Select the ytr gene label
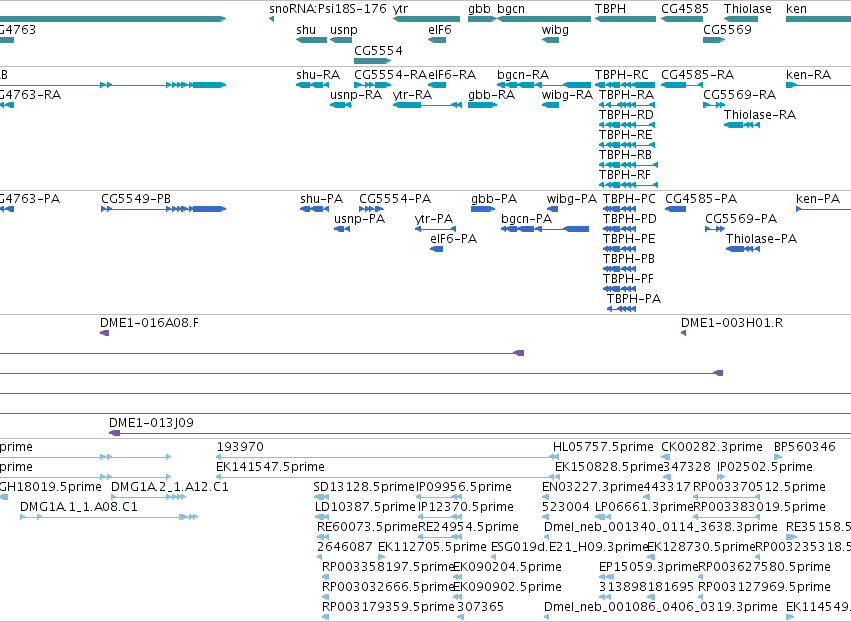This screenshot has height=622, width=851. pyautogui.click(x=400, y=9)
